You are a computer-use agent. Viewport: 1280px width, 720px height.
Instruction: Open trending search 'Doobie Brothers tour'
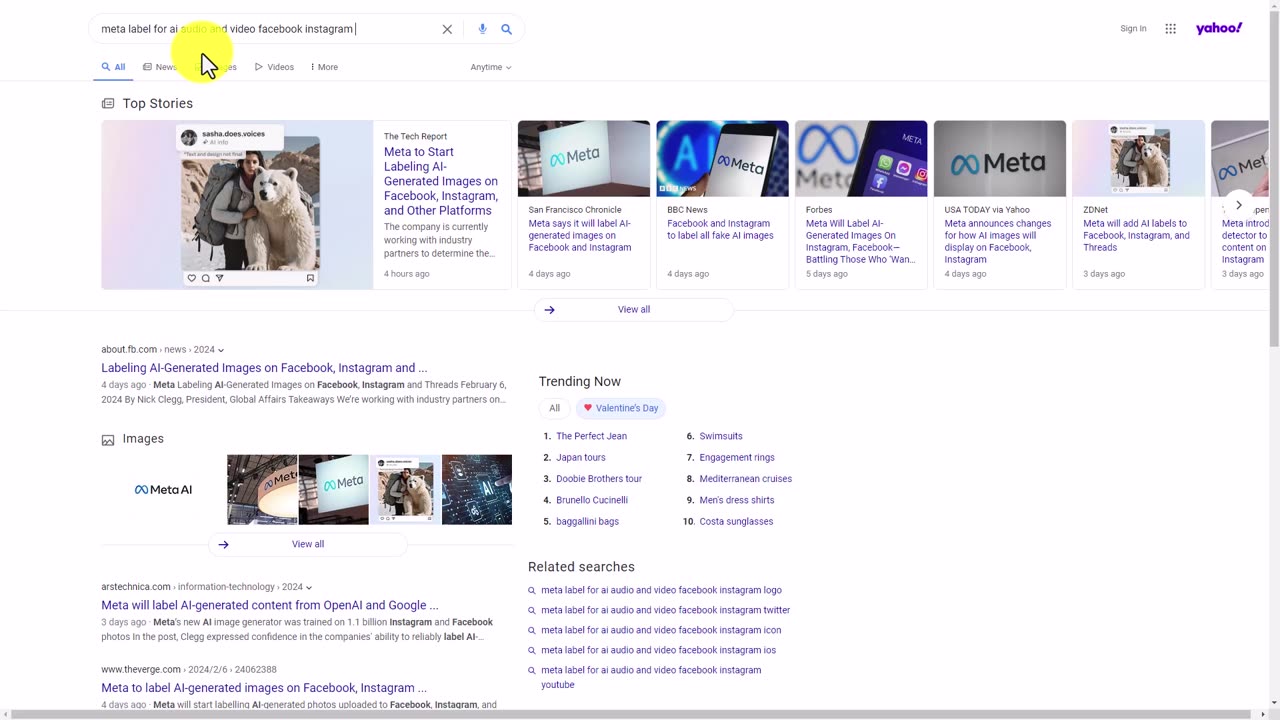599,479
